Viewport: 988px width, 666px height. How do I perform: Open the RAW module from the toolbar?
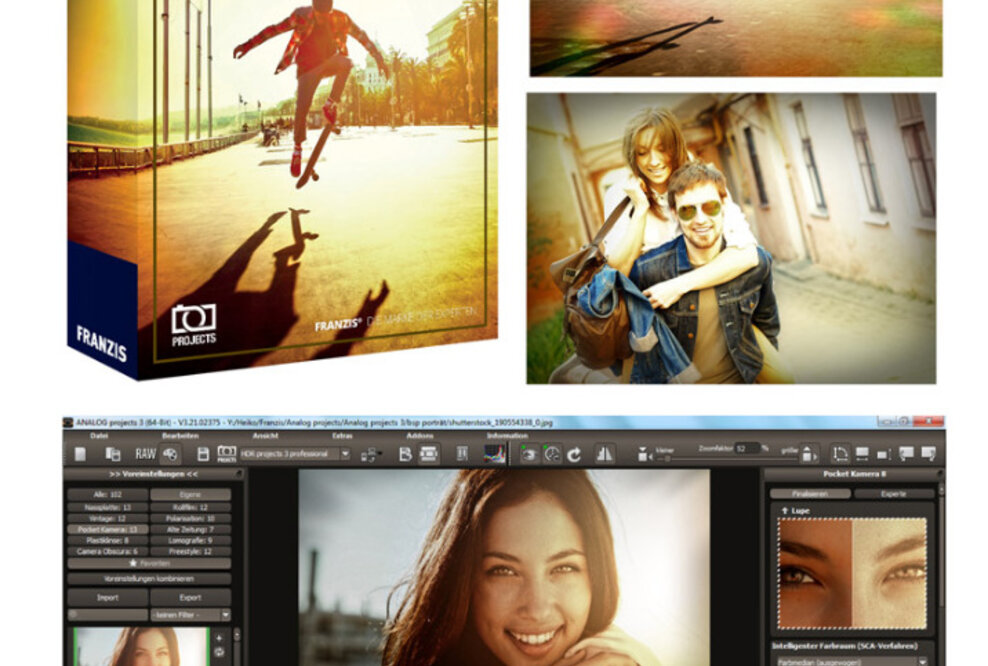[144, 454]
